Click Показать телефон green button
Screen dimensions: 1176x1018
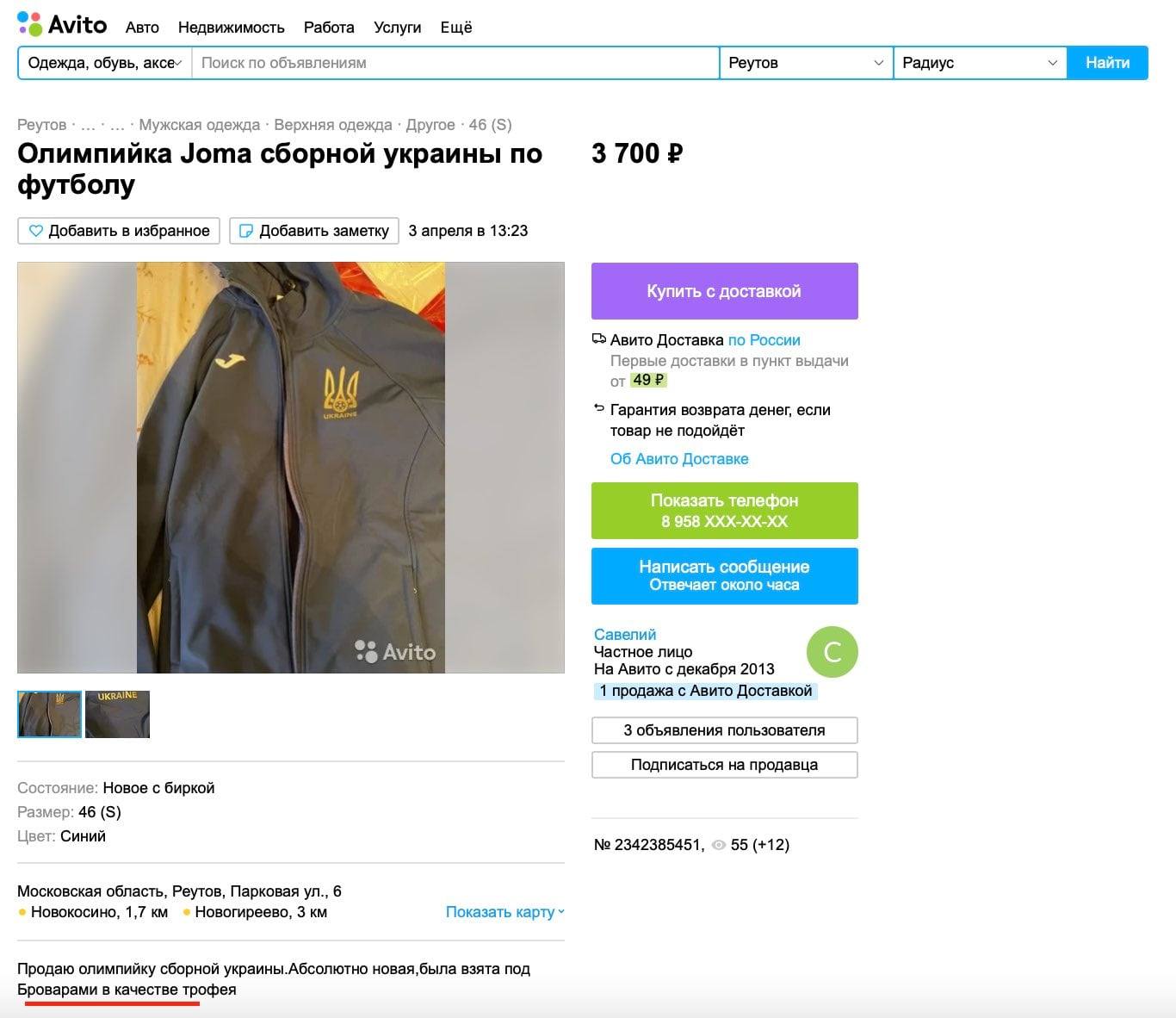point(725,511)
